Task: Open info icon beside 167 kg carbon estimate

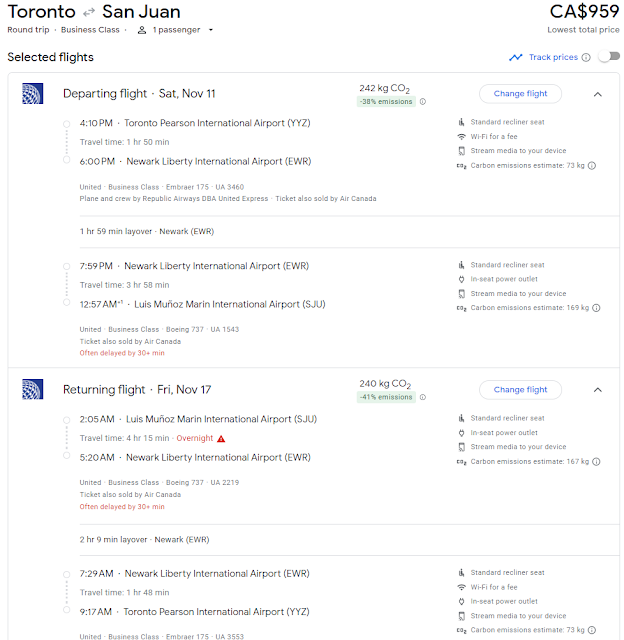Action: (596, 462)
